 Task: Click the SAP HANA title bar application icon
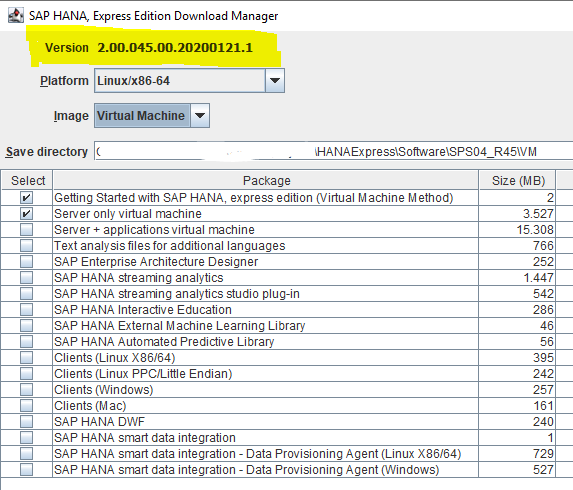pos(16,16)
